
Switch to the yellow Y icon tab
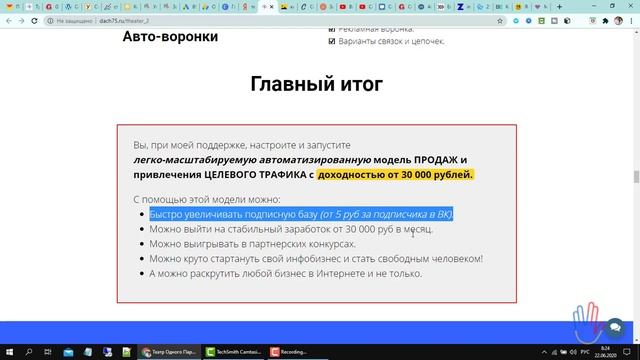88,7
